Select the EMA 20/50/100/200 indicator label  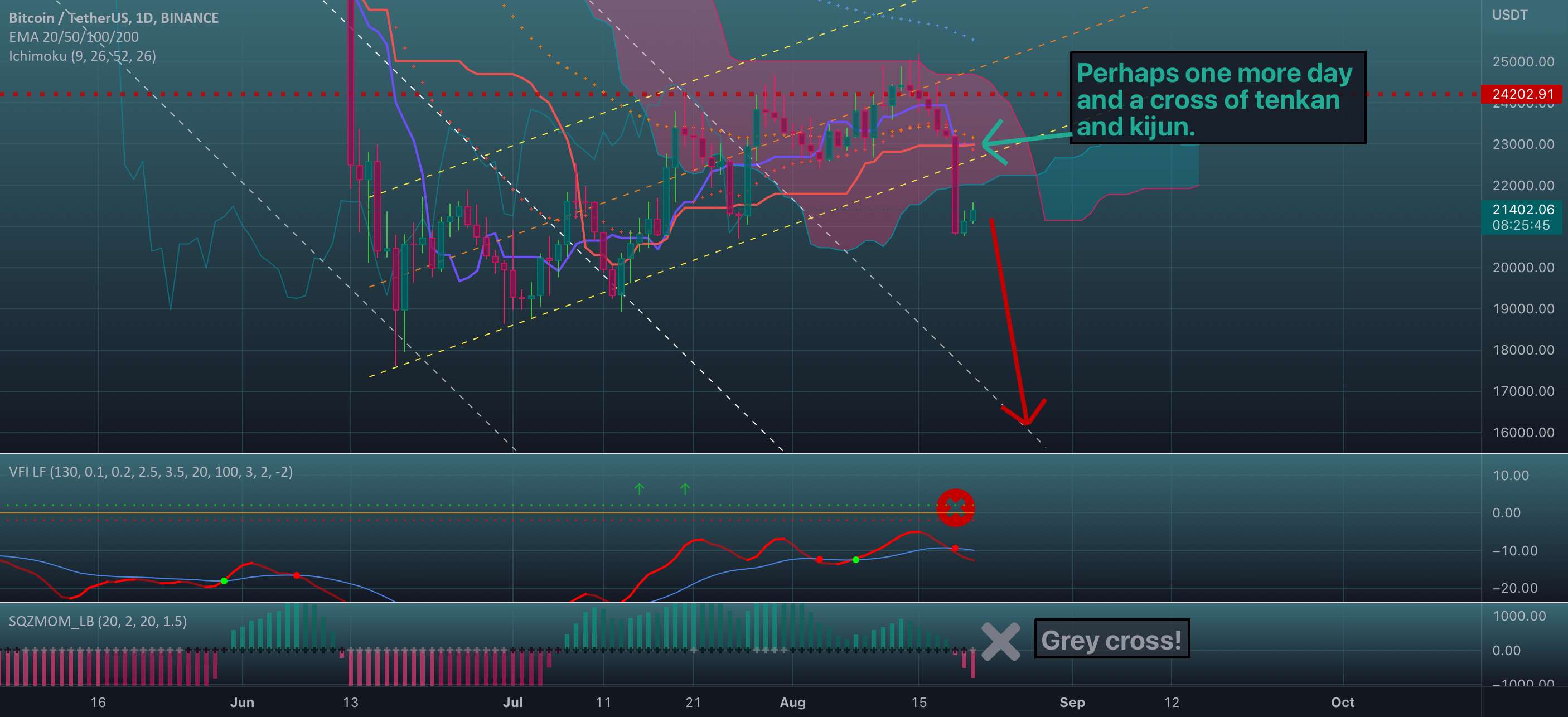pyautogui.click(x=74, y=37)
